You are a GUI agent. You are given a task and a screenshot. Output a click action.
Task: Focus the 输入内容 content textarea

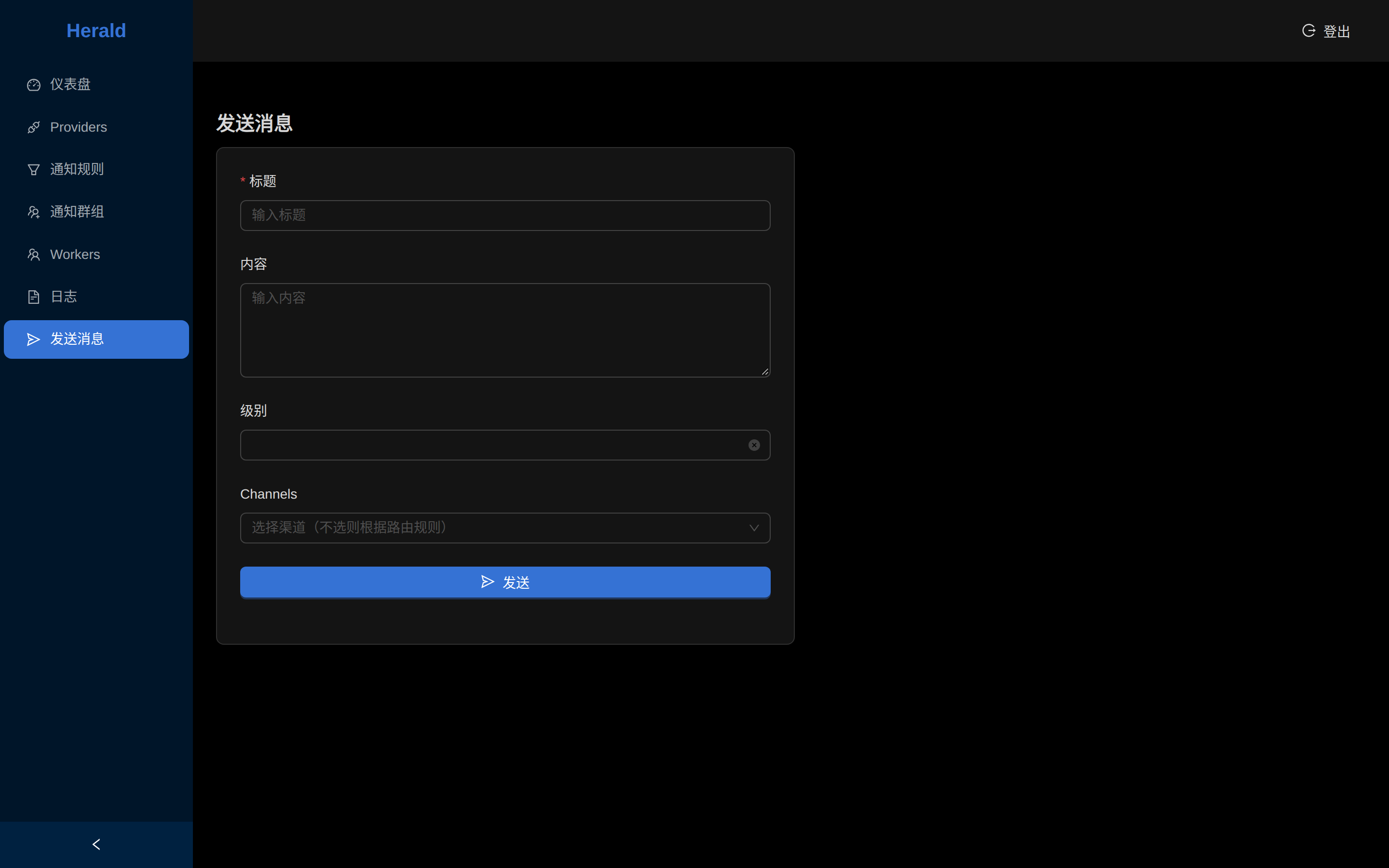[x=505, y=330]
